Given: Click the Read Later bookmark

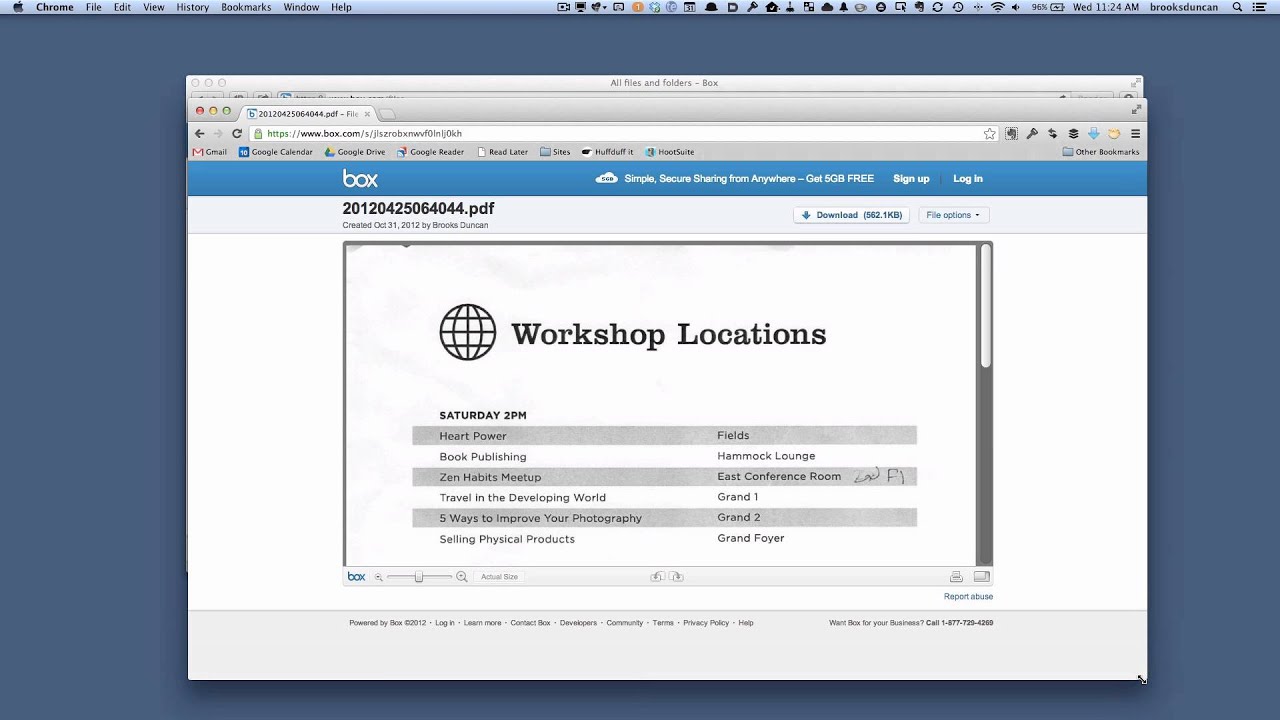Looking at the screenshot, I should 502,152.
